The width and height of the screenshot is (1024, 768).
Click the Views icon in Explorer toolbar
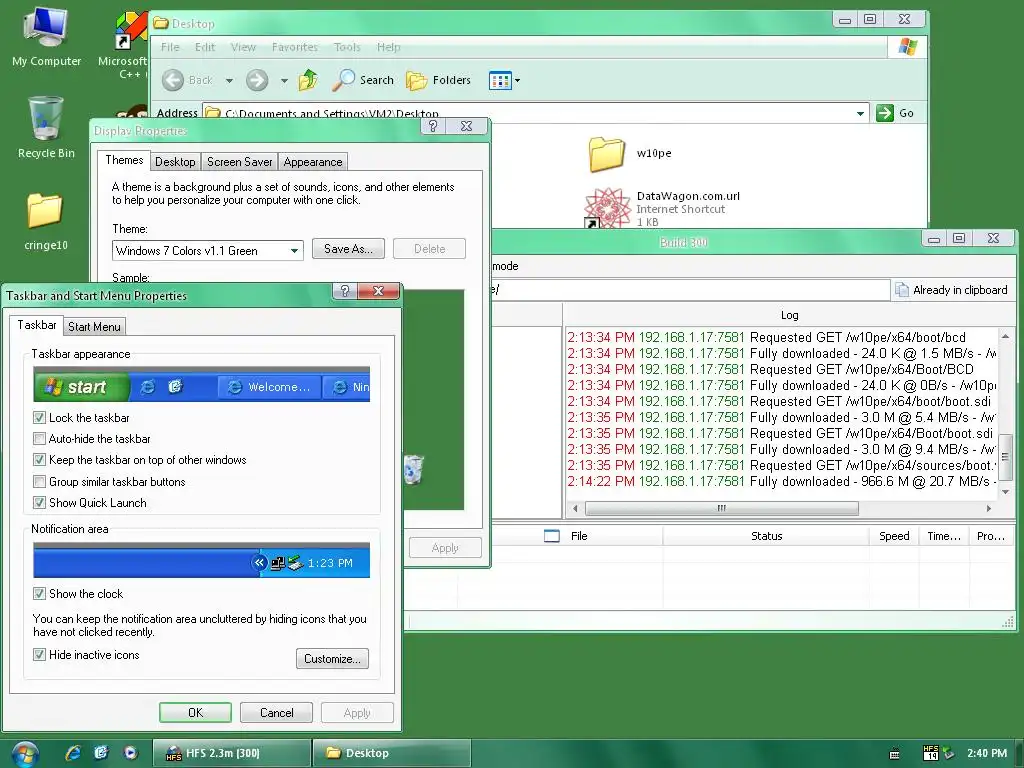click(x=500, y=81)
